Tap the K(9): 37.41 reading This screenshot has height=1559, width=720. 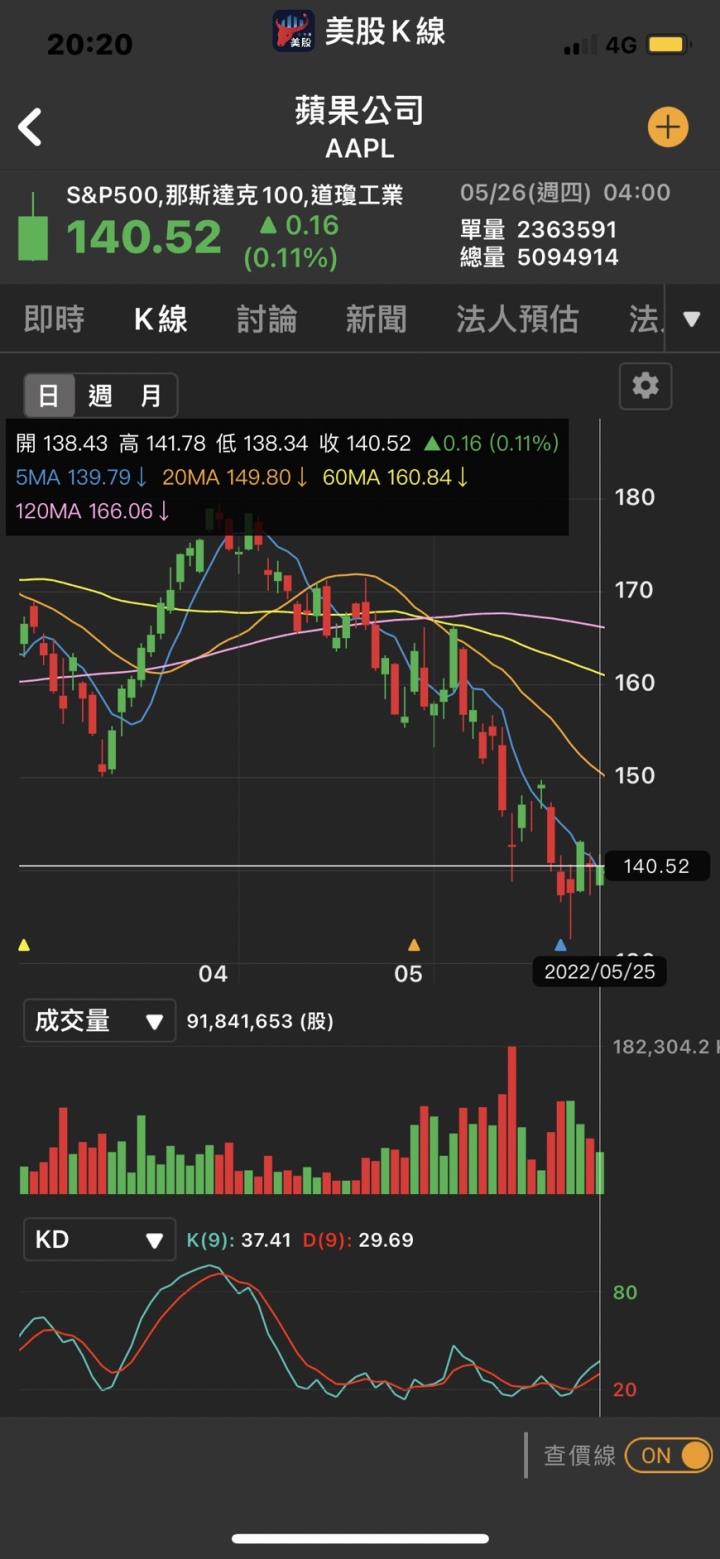(x=239, y=1240)
